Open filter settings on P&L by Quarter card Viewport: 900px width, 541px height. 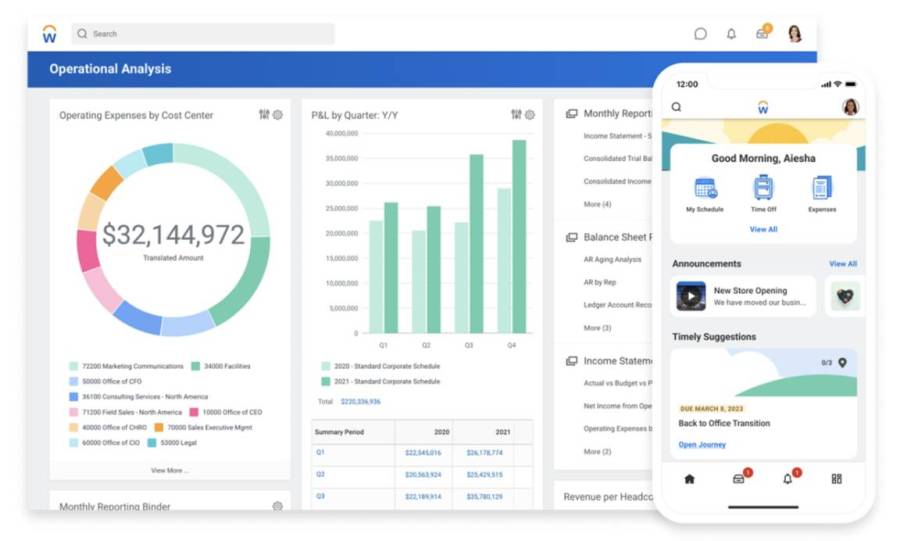tap(516, 115)
